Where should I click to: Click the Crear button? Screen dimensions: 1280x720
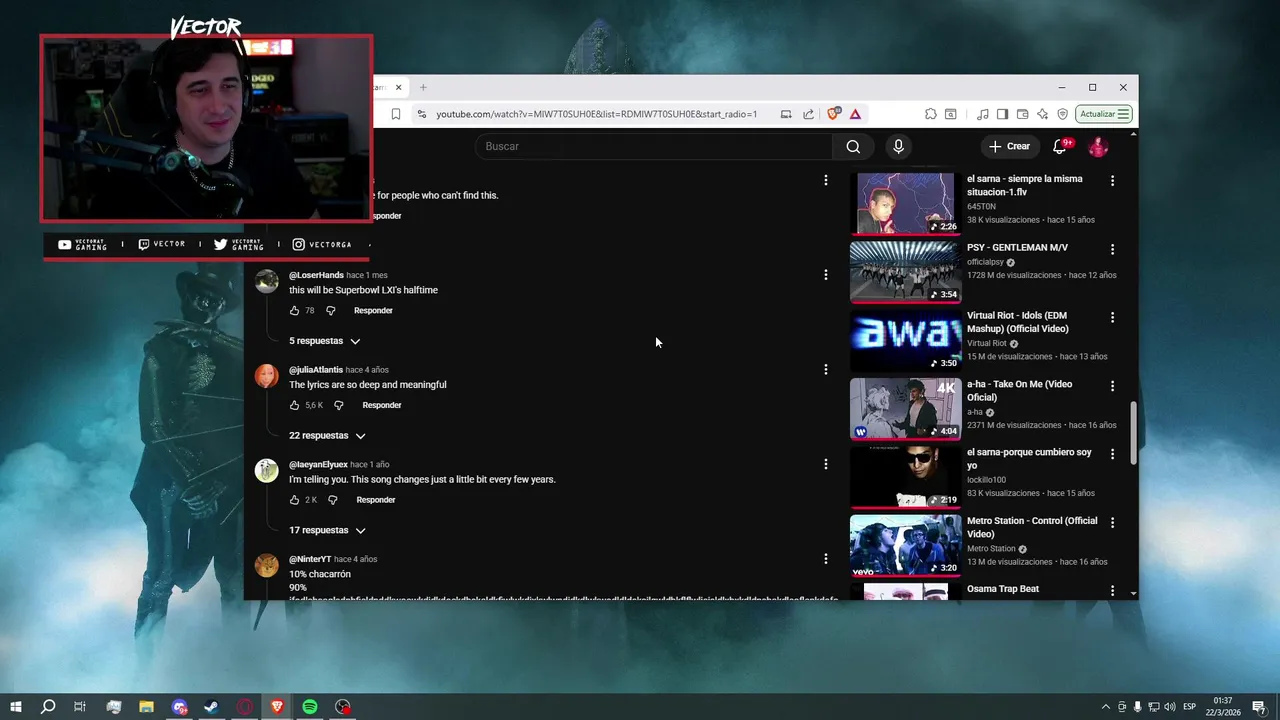(1009, 146)
